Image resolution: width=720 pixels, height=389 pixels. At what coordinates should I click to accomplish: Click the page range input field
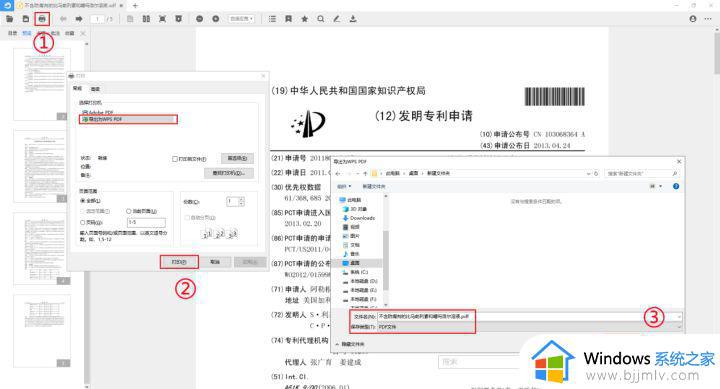(146, 222)
